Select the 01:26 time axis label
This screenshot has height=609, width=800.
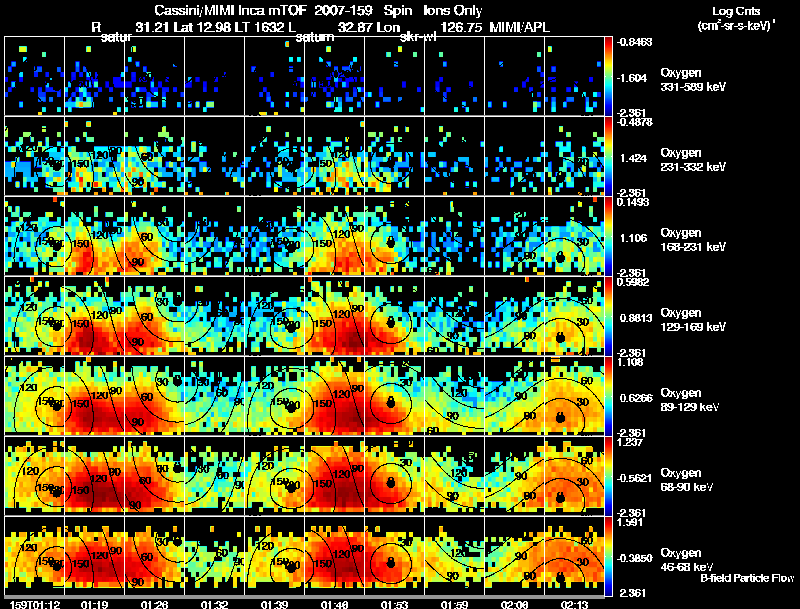pos(155,604)
